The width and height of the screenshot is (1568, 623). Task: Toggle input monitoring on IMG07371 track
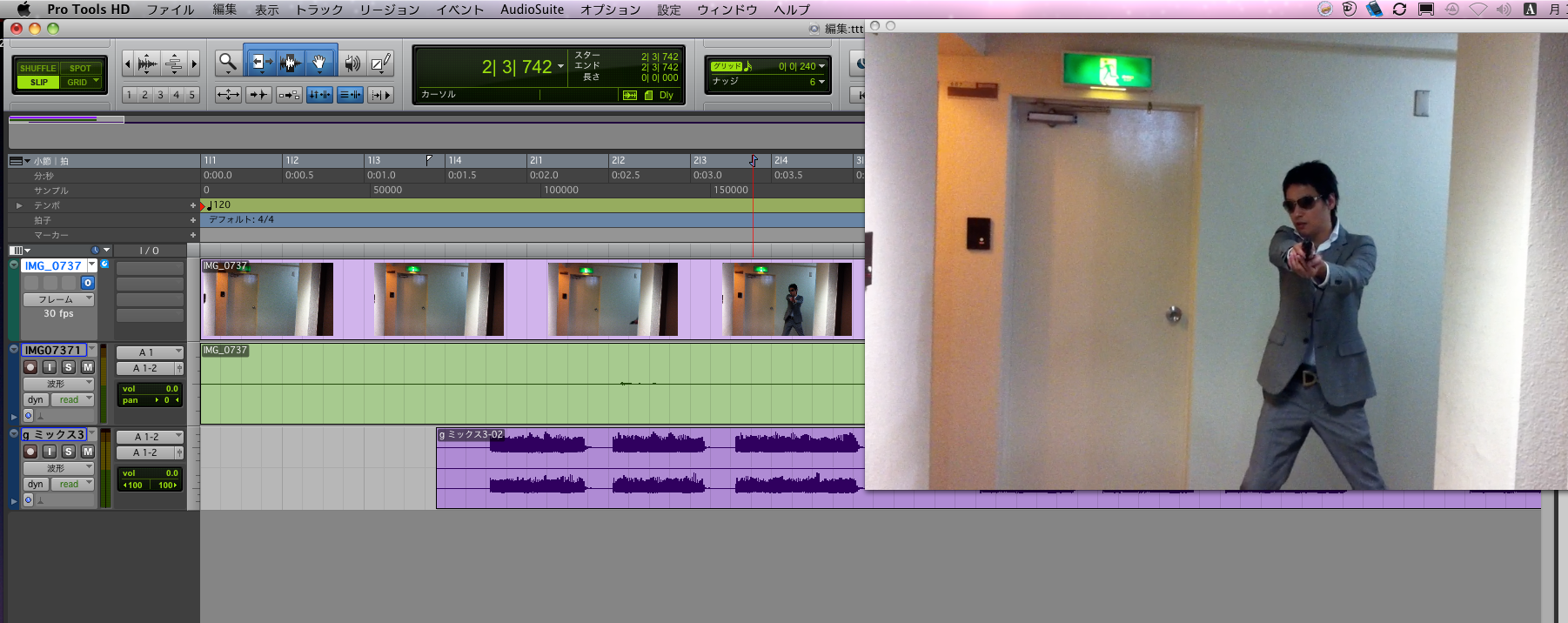(50, 367)
